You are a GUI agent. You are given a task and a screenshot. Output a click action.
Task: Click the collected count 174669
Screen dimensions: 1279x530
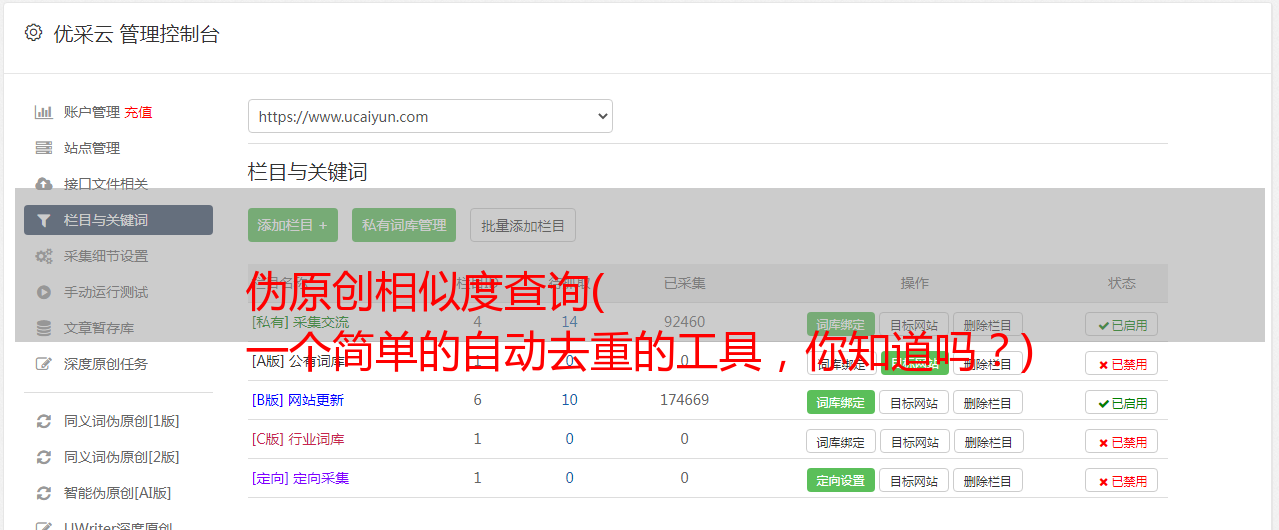[684, 400]
